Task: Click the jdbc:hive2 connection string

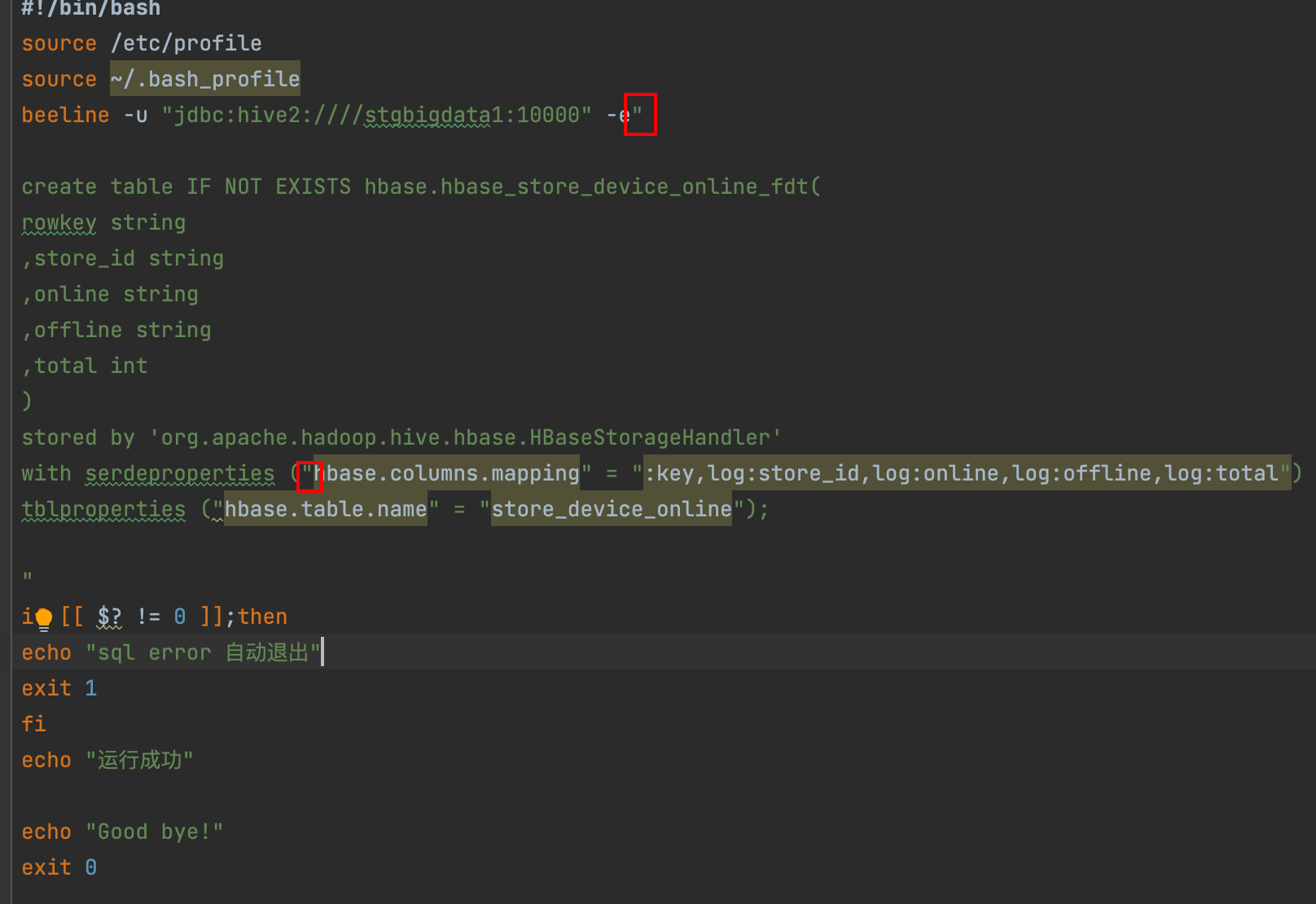Action: [376, 115]
